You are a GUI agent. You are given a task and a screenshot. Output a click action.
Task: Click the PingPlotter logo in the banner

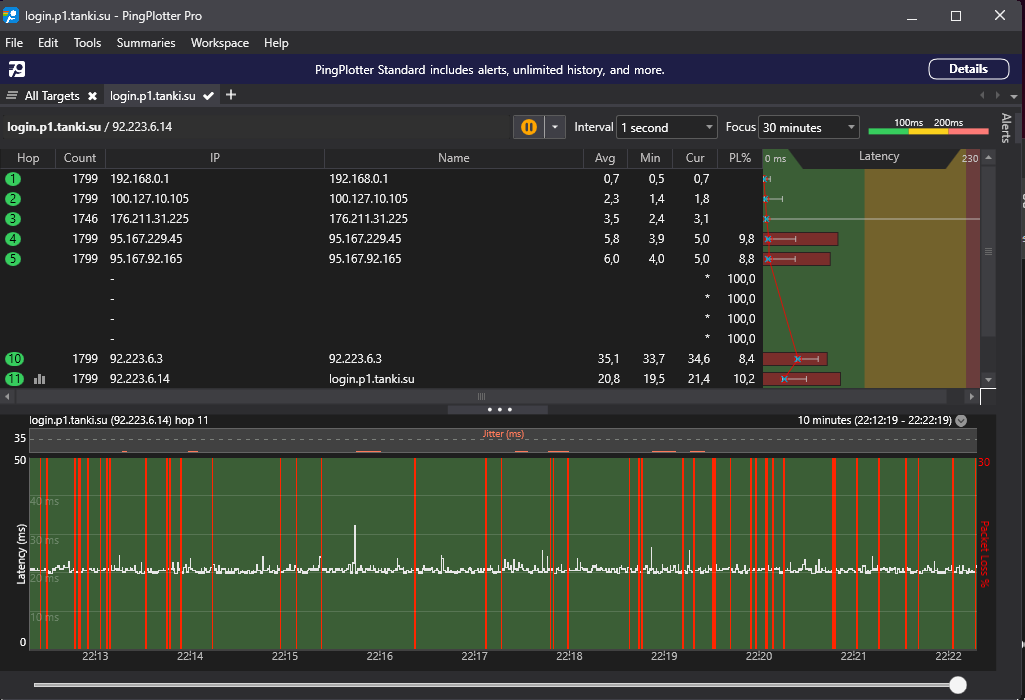(x=16, y=69)
